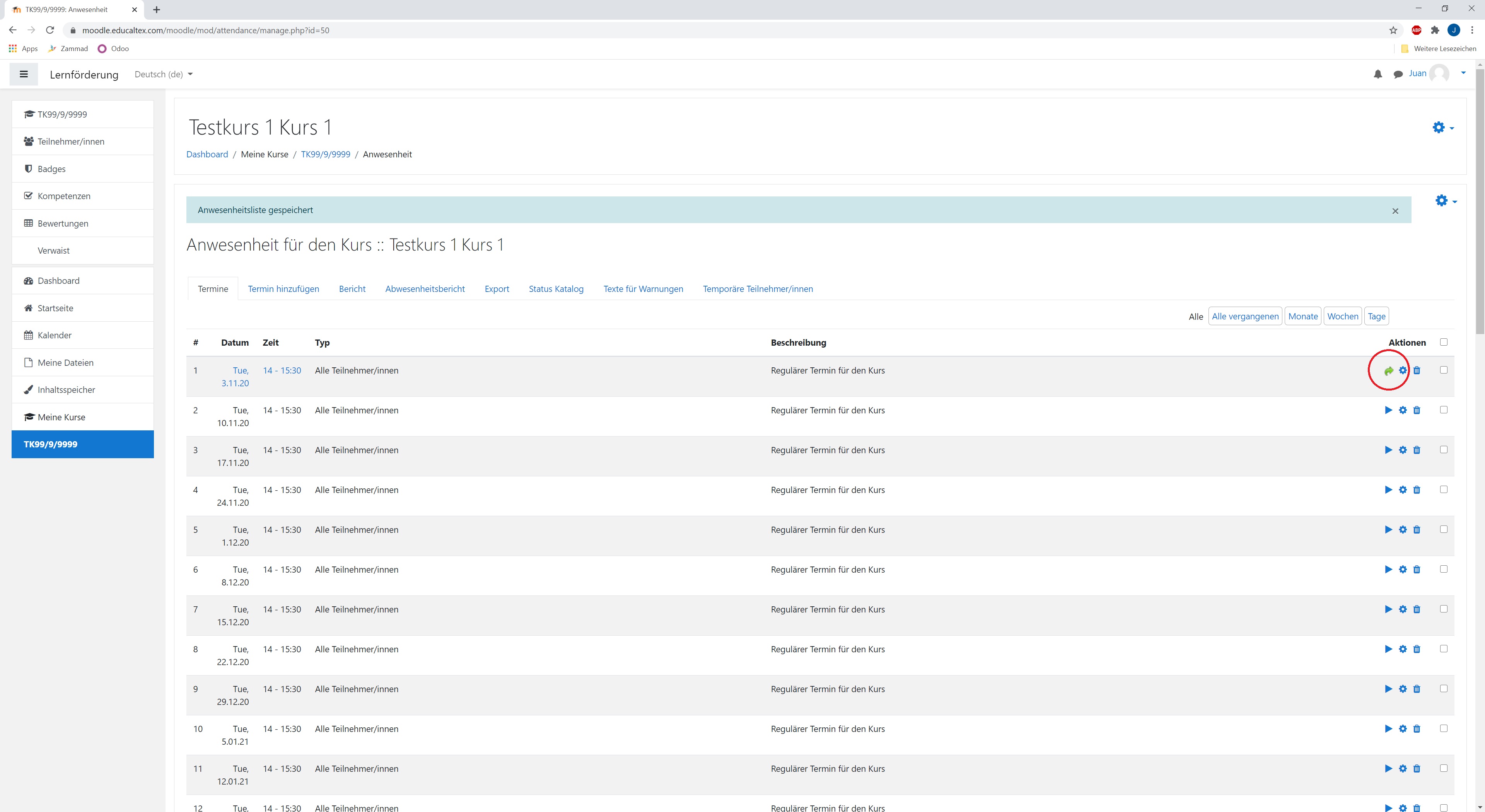This screenshot has height=812, width=1485.
Task: Open Badges in the sidebar
Action: tap(82, 169)
